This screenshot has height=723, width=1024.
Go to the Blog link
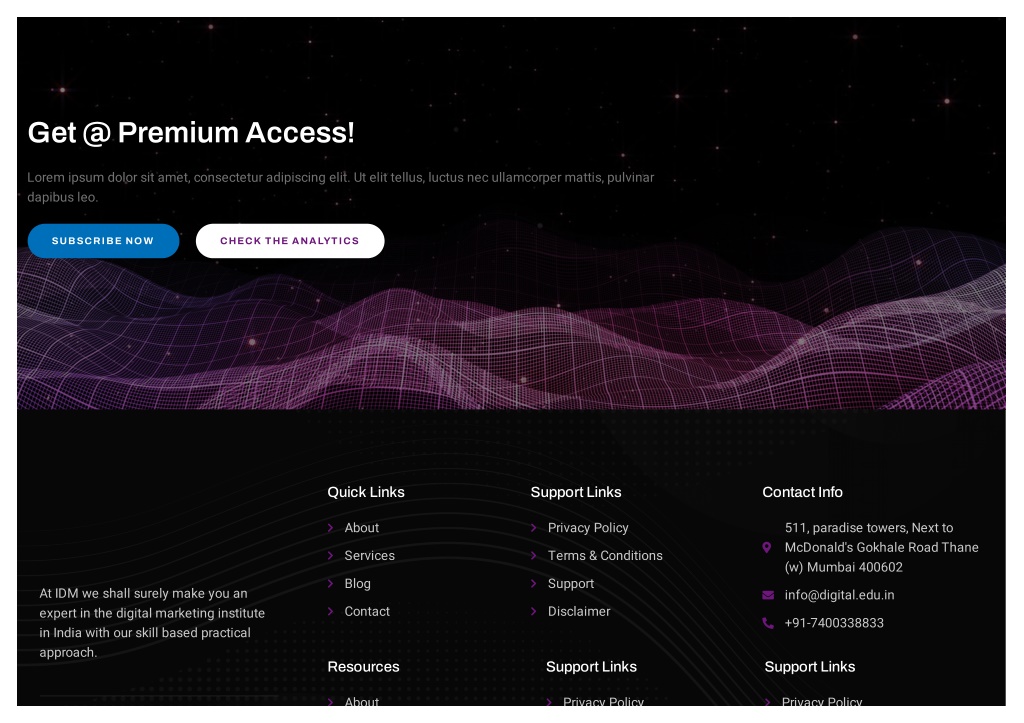point(357,584)
